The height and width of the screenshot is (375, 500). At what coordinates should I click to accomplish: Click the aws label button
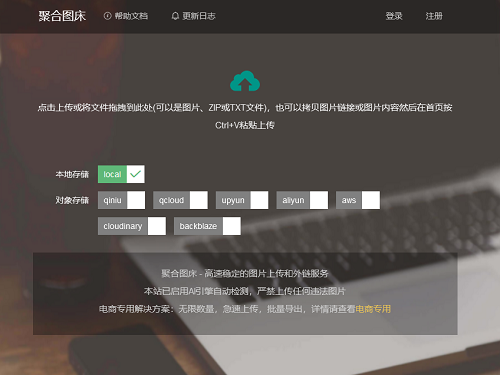point(349,200)
